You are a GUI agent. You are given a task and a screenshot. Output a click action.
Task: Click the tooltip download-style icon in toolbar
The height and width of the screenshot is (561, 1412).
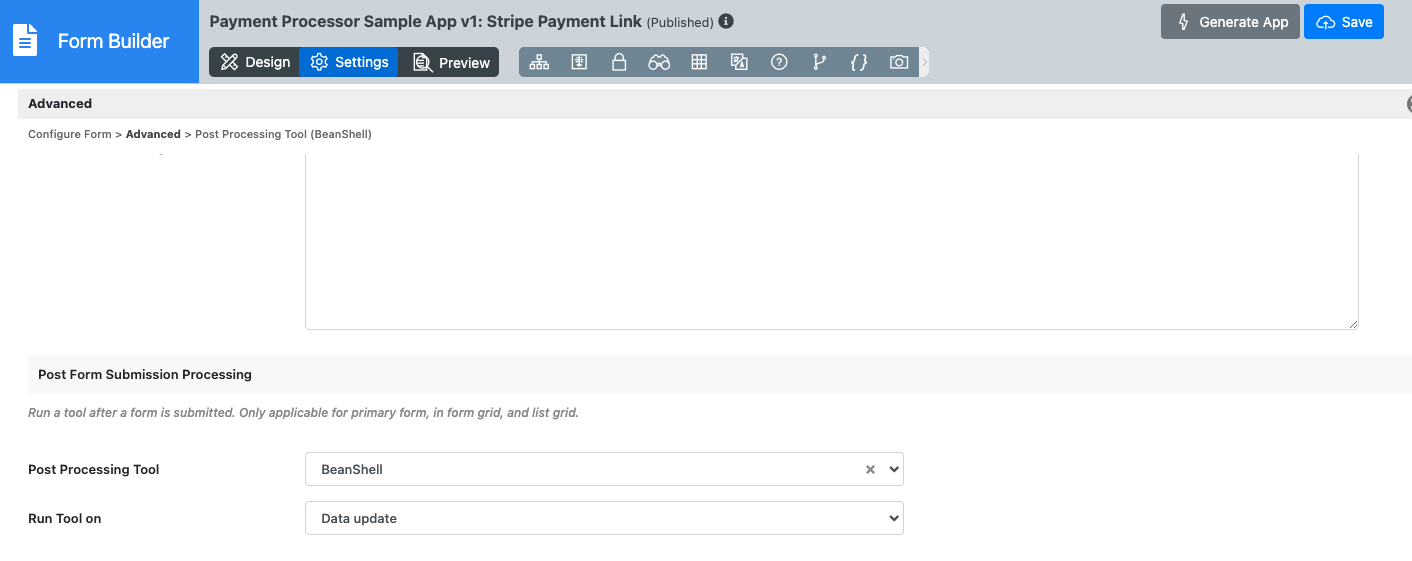click(x=579, y=62)
